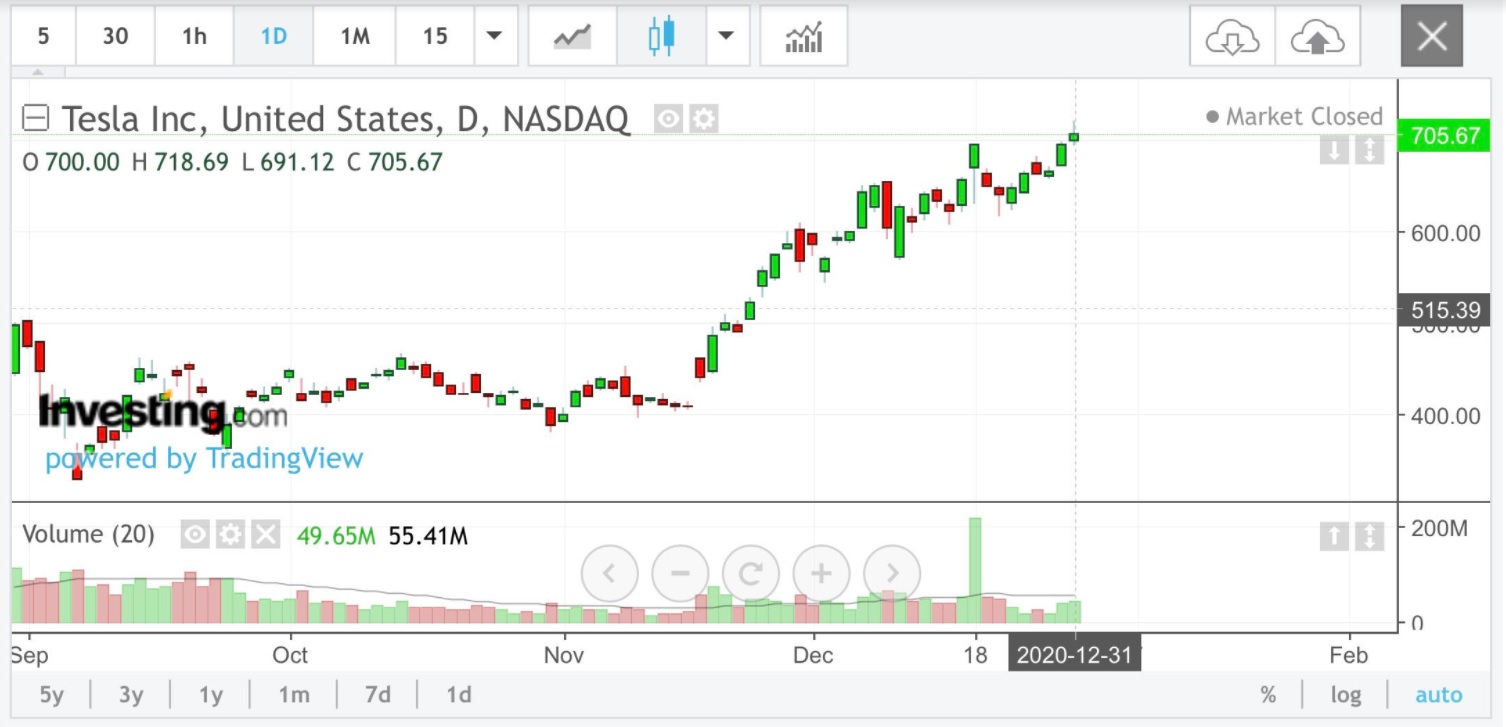Click the H 718.69 high value
Viewport: 1506px width, 727px height.
pyautogui.click(x=180, y=162)
